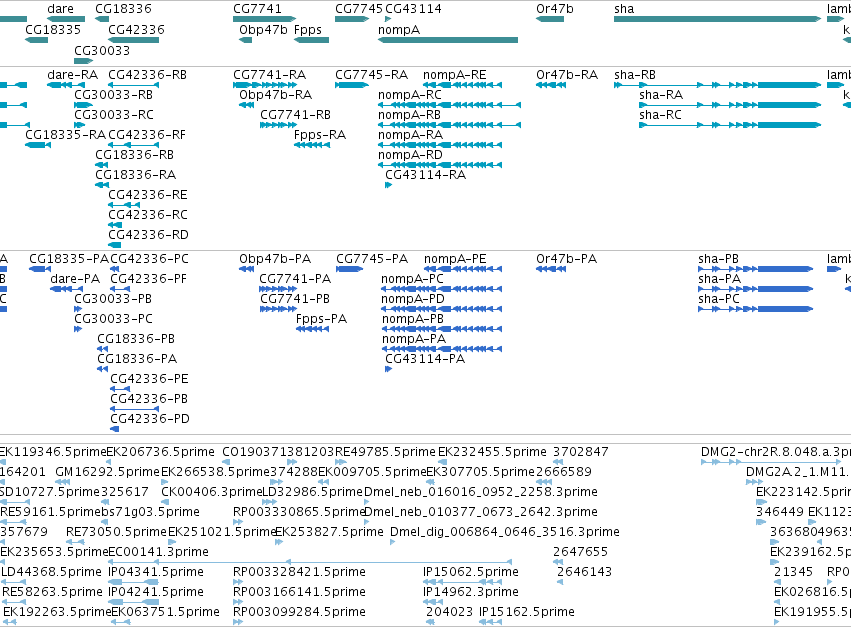The height and width of the screenshot is (627, 851).
Task: Click the CG30033 gene label
Action: click(102, 50)
